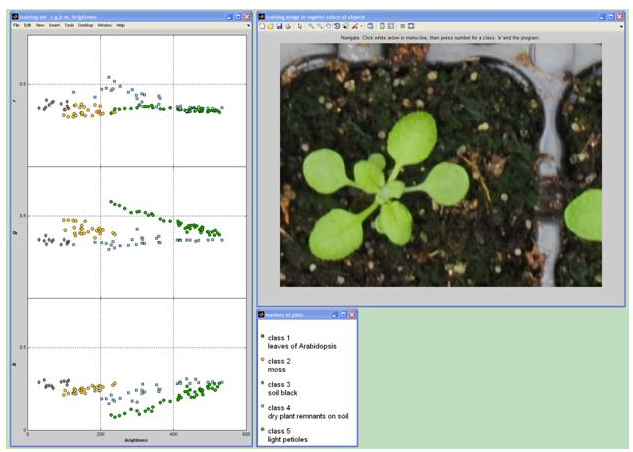
Task: Click the Save Figure disk icon
Action: [x=280, y=26]
